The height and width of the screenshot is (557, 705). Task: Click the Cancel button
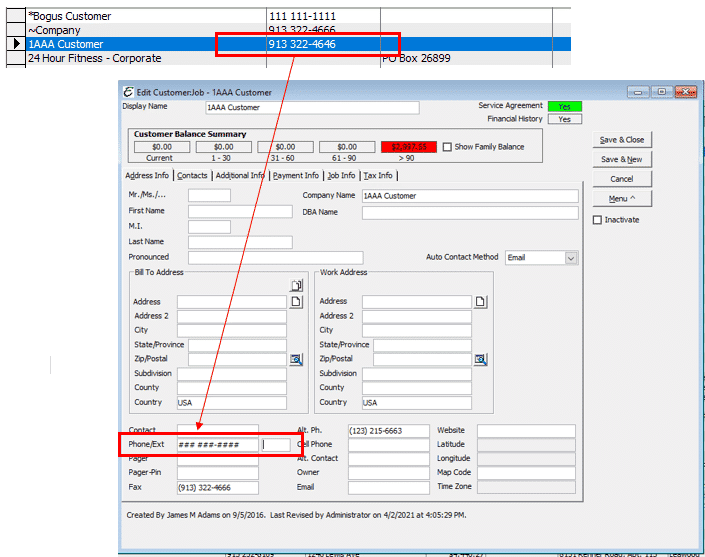point(622,179)
